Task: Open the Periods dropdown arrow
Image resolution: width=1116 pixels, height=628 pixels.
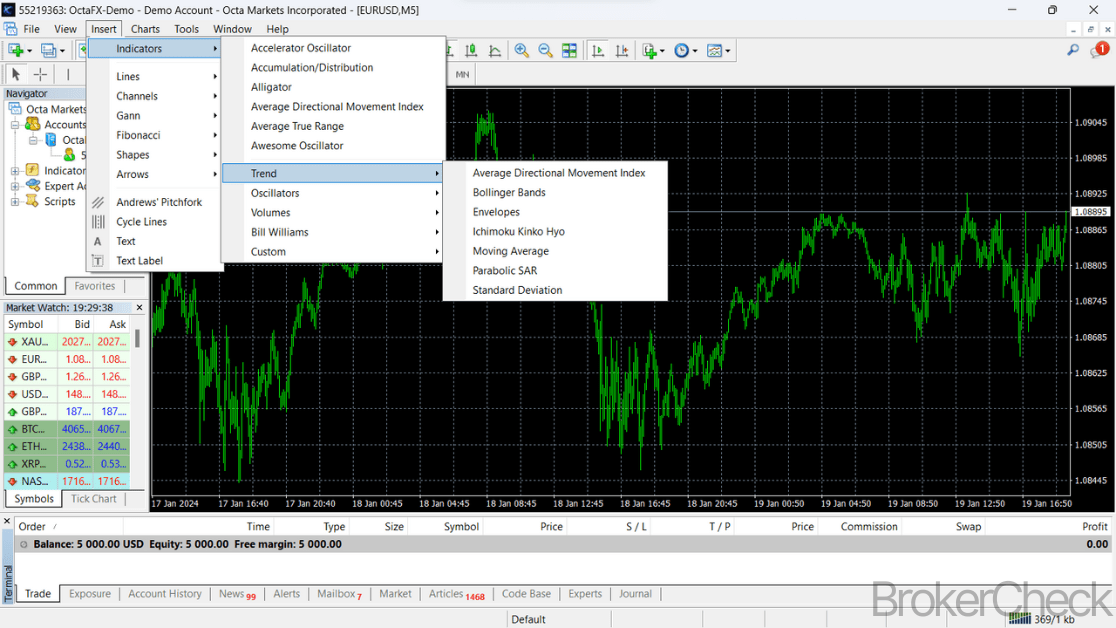Action: click(x=695, y=51)
